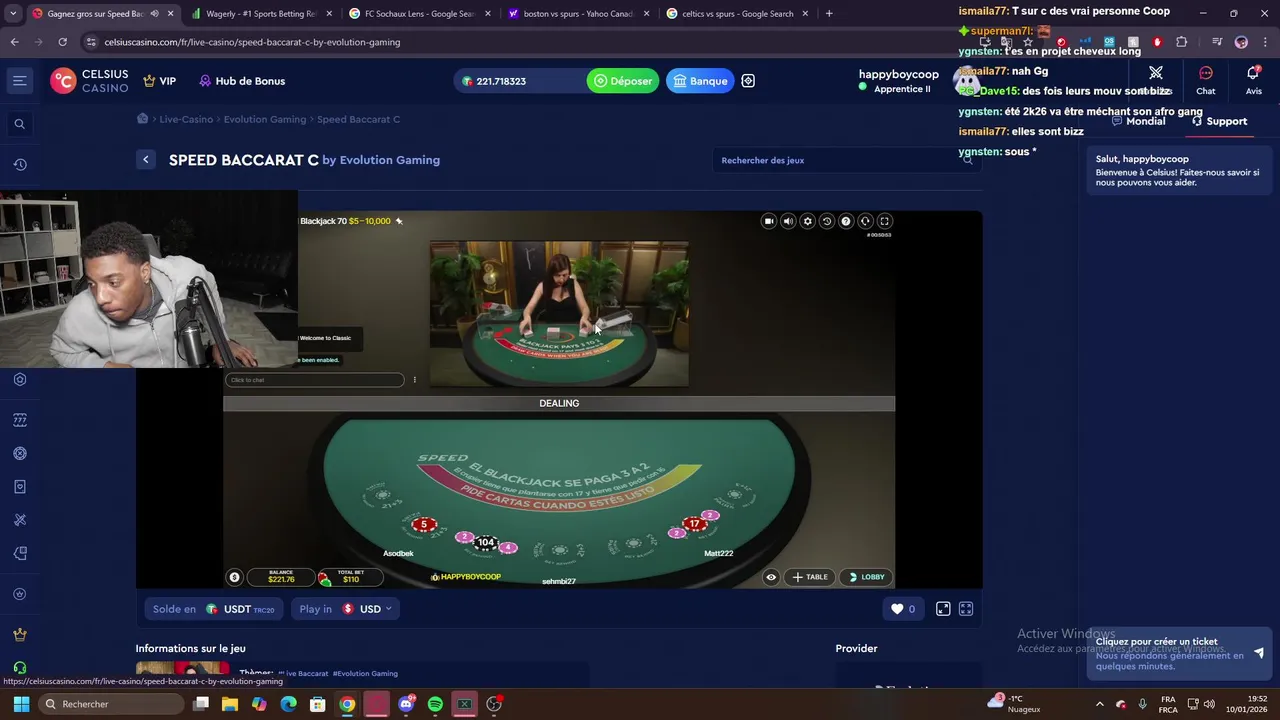The image size is (1280, 720).
Task: Click the green Déposer button
Action: [623, 81]
